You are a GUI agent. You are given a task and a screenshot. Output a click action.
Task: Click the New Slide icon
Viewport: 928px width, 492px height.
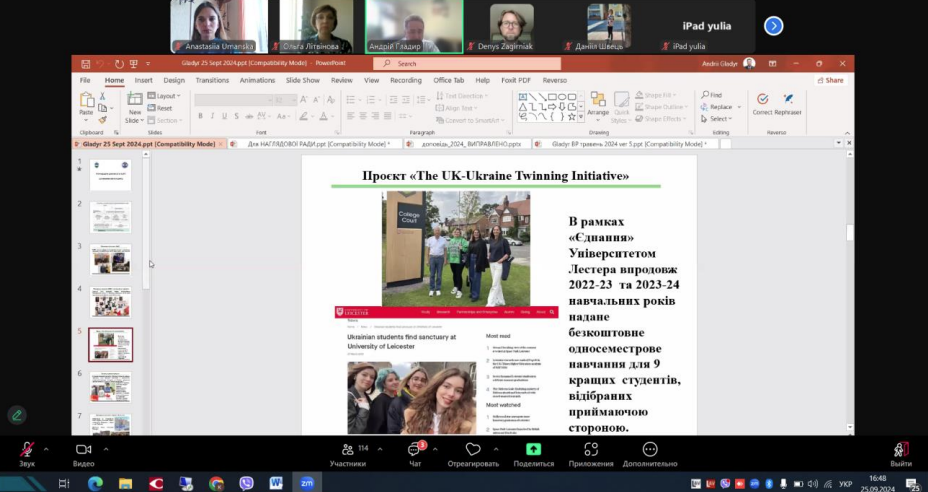[x=135, y=99]
